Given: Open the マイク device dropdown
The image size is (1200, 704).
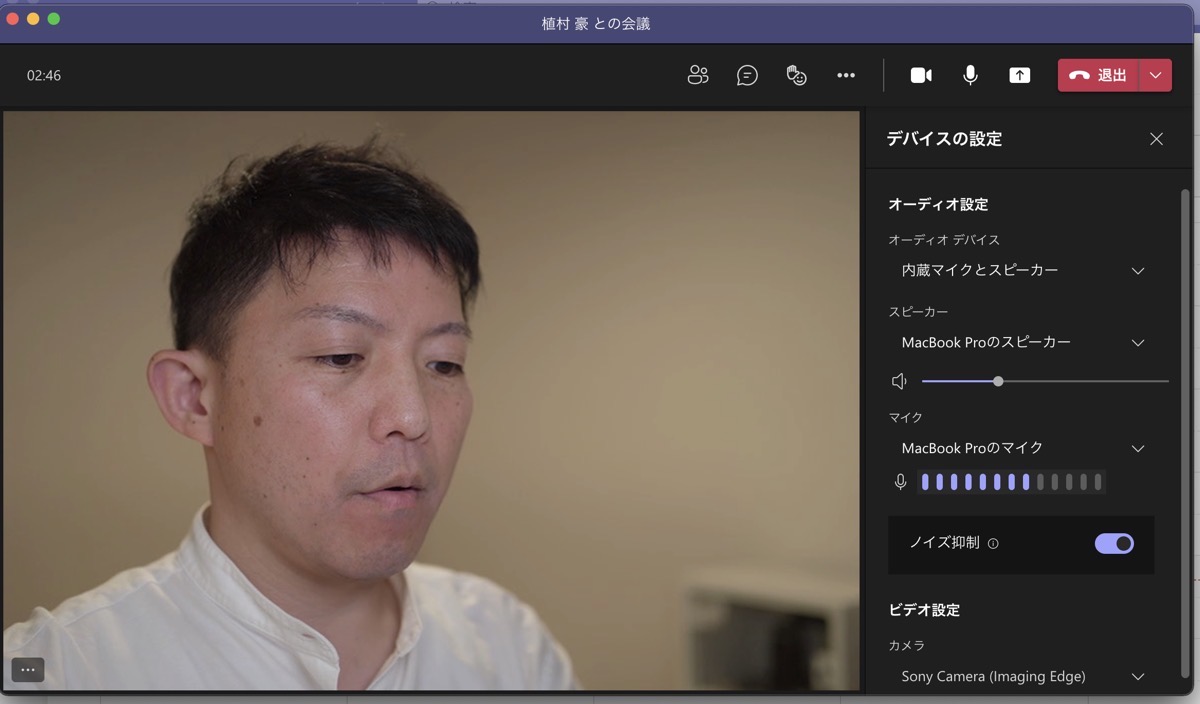Looking at the screenshot, I should point(1021,448).
